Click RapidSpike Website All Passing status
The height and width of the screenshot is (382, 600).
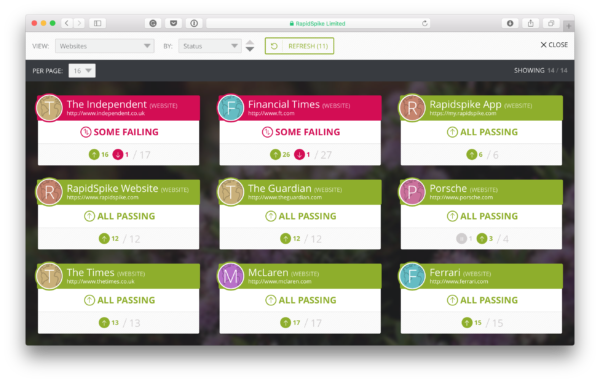119,216
